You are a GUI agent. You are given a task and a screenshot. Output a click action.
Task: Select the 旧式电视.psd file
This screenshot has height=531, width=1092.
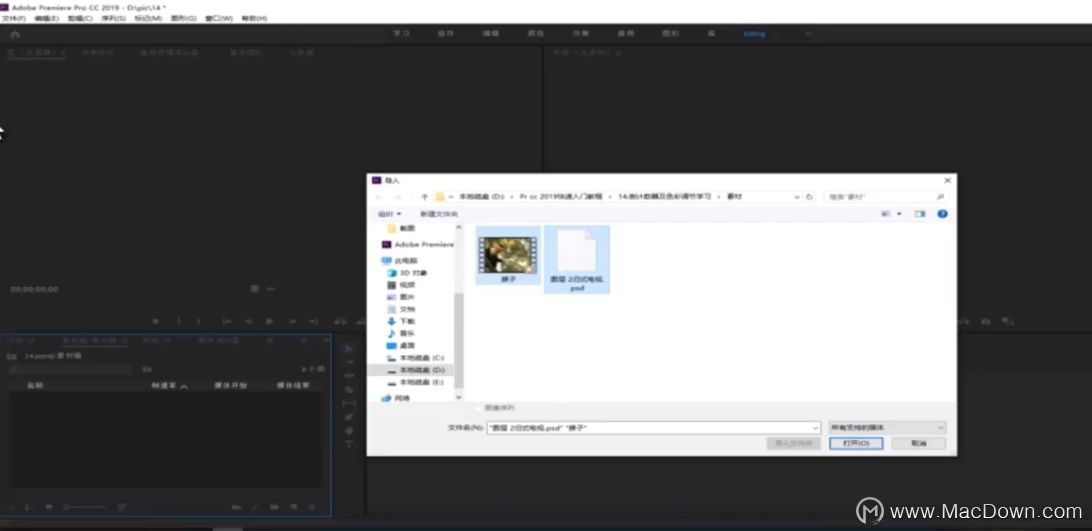[x=577, y=261]
